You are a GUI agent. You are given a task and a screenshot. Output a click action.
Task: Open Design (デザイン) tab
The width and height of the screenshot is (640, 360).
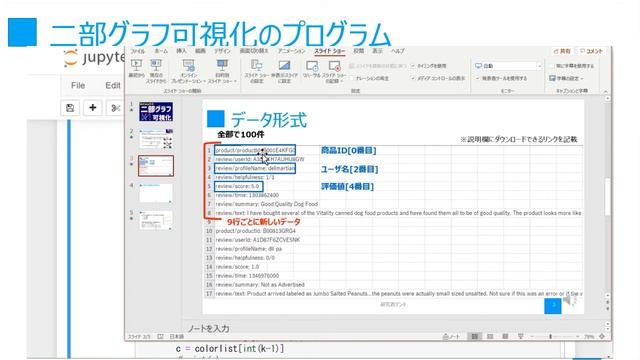pos(222,51)
